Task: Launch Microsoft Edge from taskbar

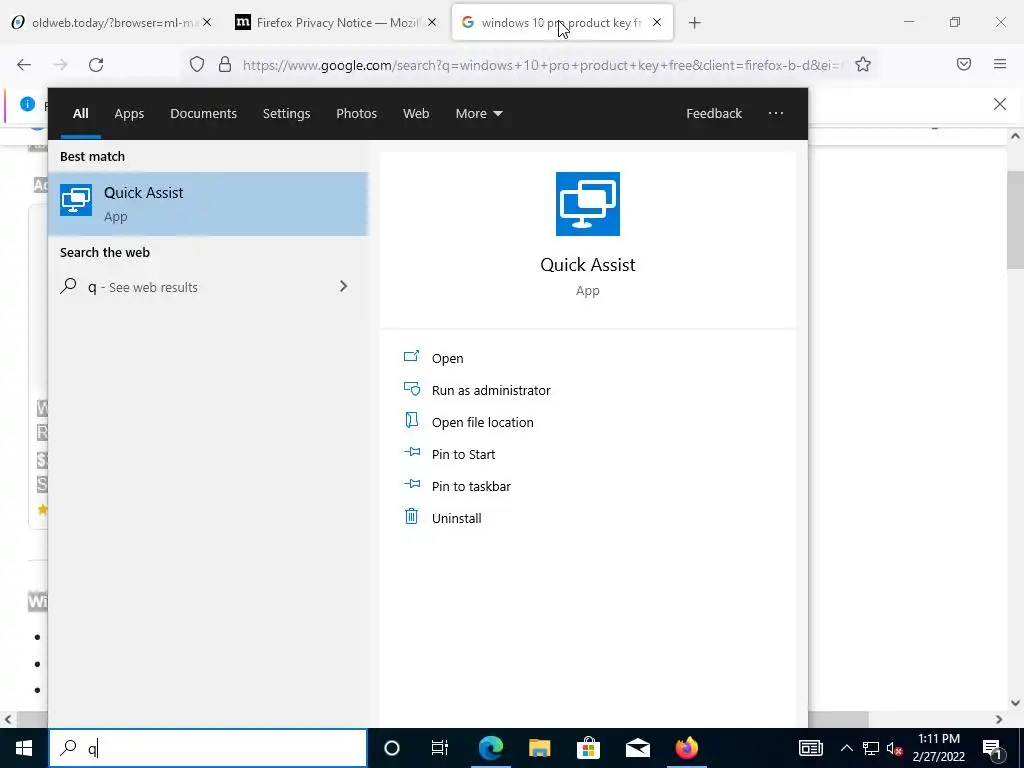Action: 490,748
